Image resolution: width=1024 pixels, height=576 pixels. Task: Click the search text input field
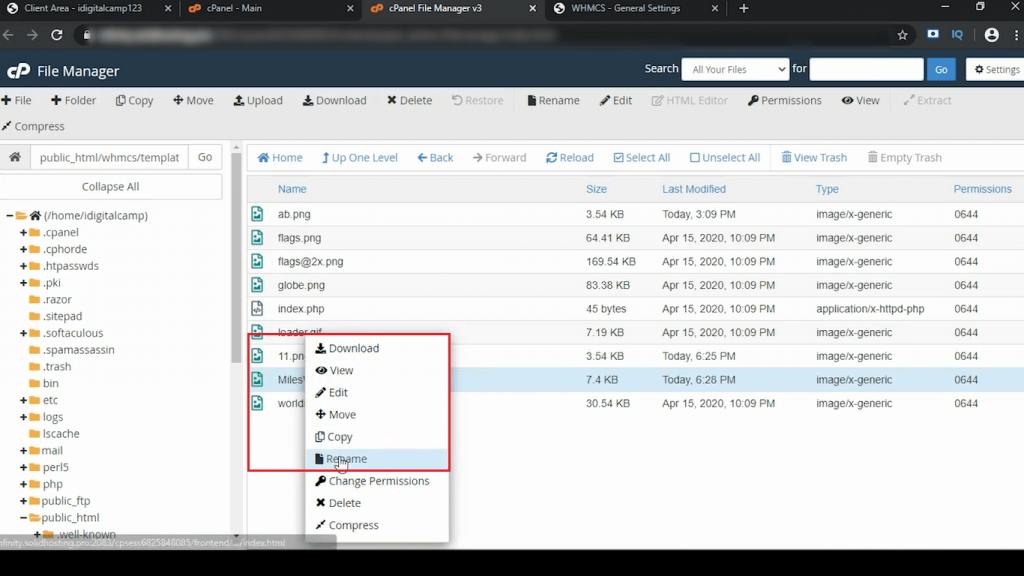coord(865,69)
